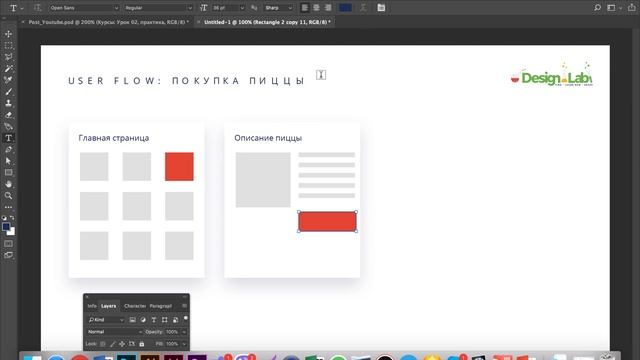Toggle Quick Mask mode
The height and width of the screenshot is (360, 640).
tap(8, 244)
